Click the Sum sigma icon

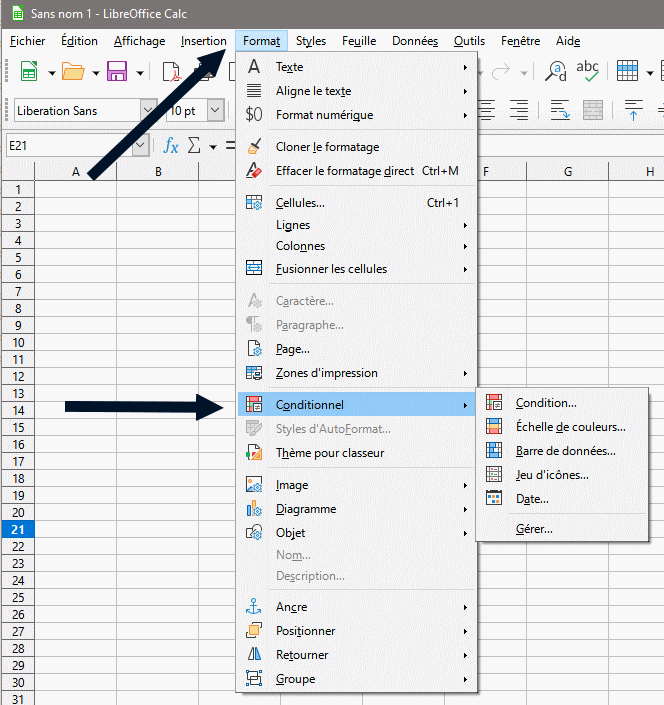(194, 146)
